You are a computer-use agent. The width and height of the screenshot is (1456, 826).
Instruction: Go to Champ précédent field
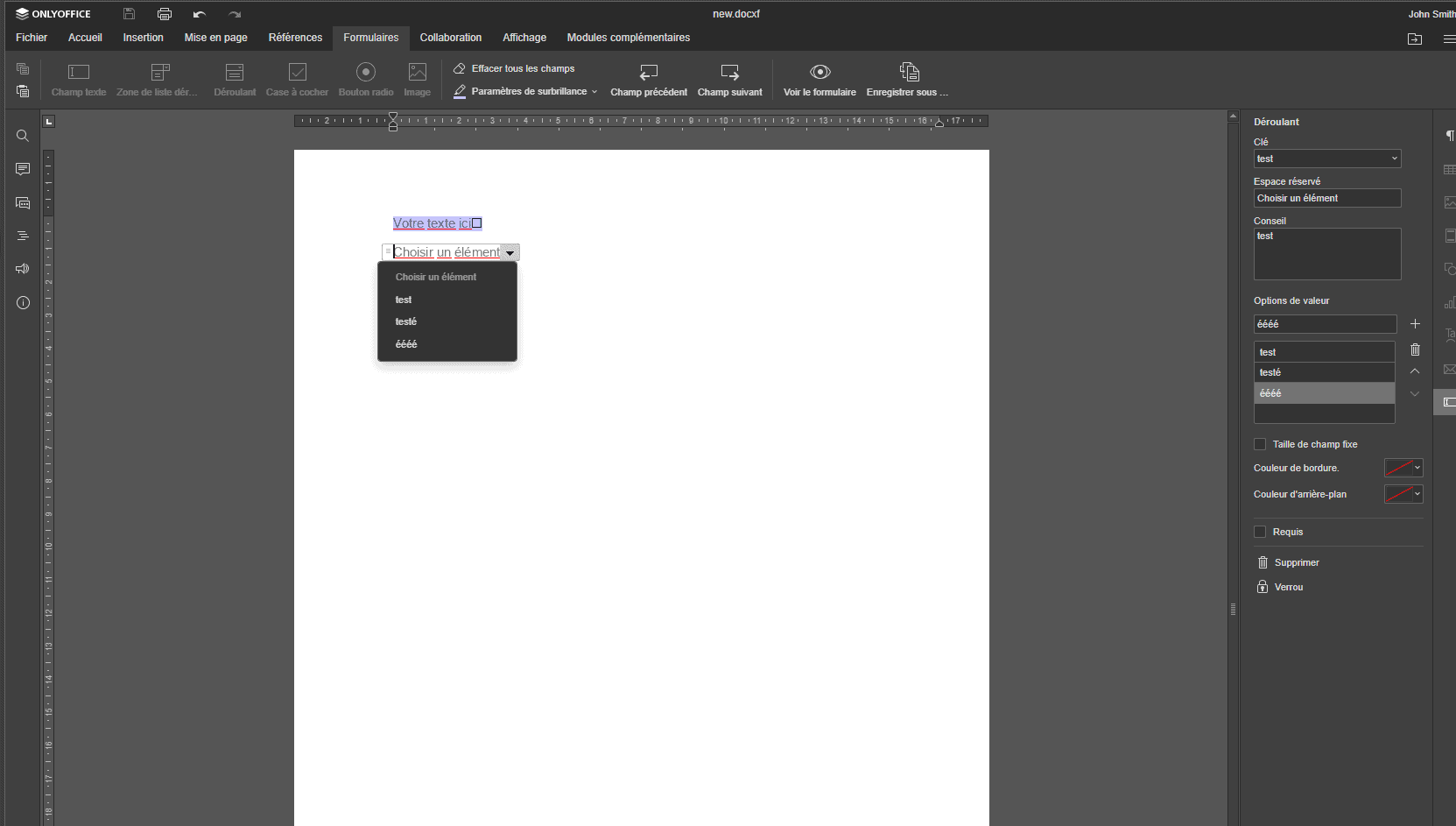[648, 79]
